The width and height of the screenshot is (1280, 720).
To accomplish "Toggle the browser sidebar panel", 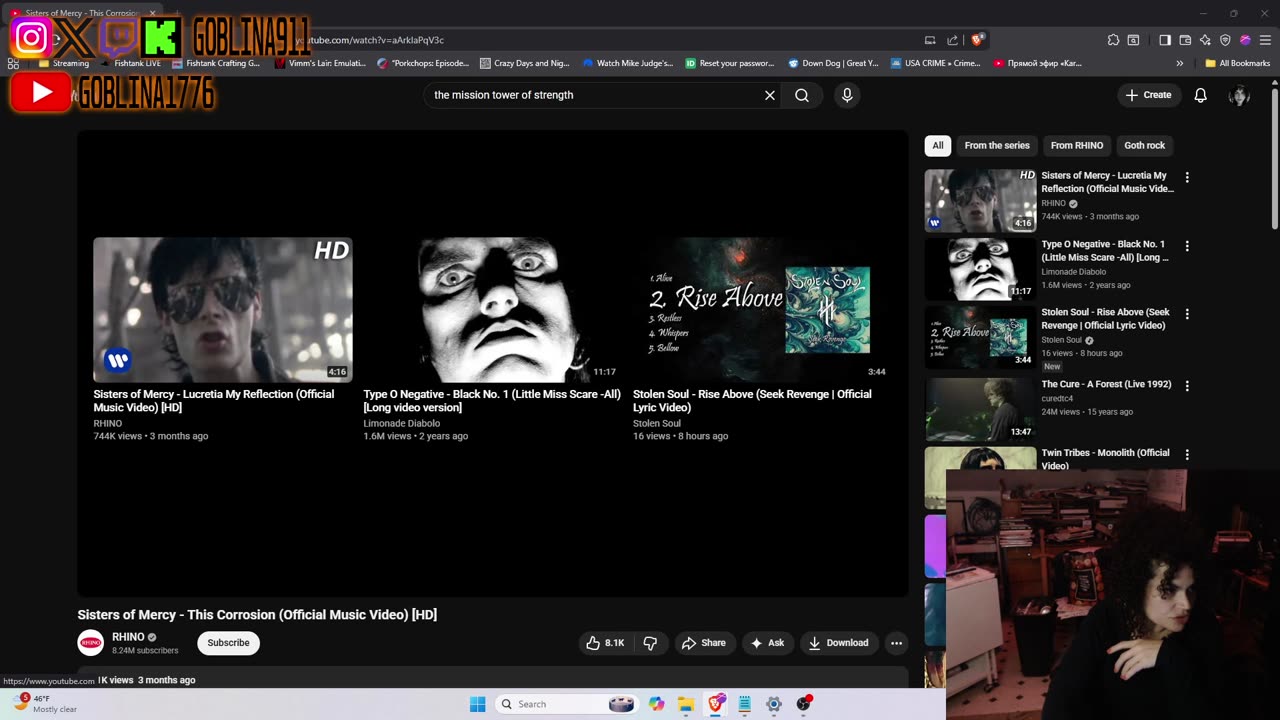I will pos(1165,40).
